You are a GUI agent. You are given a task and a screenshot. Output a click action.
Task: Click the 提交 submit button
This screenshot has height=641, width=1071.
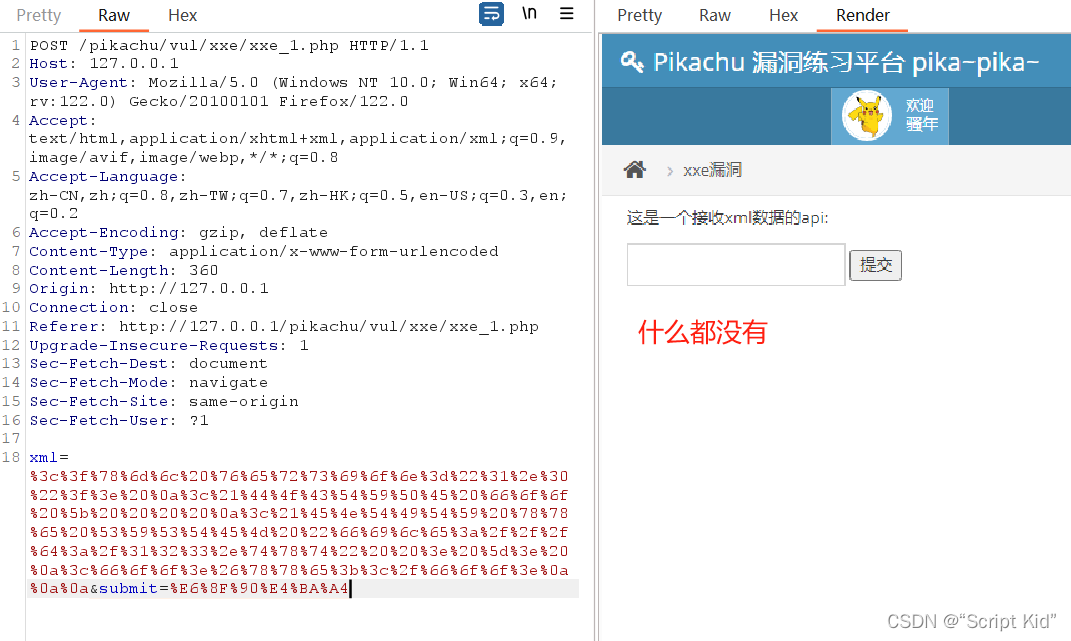875,265
